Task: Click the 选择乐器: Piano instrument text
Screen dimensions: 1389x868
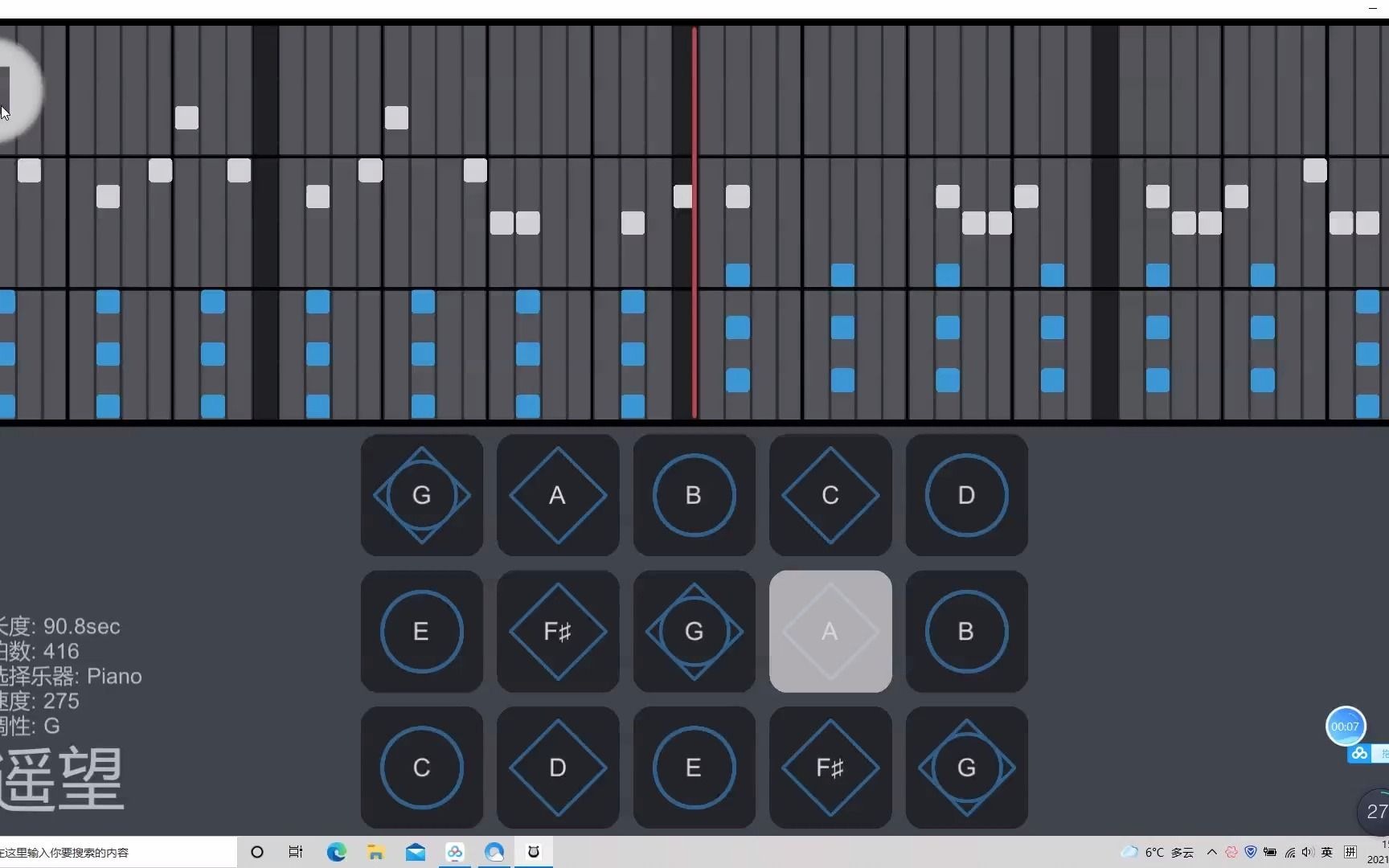Action: point(71,676)
